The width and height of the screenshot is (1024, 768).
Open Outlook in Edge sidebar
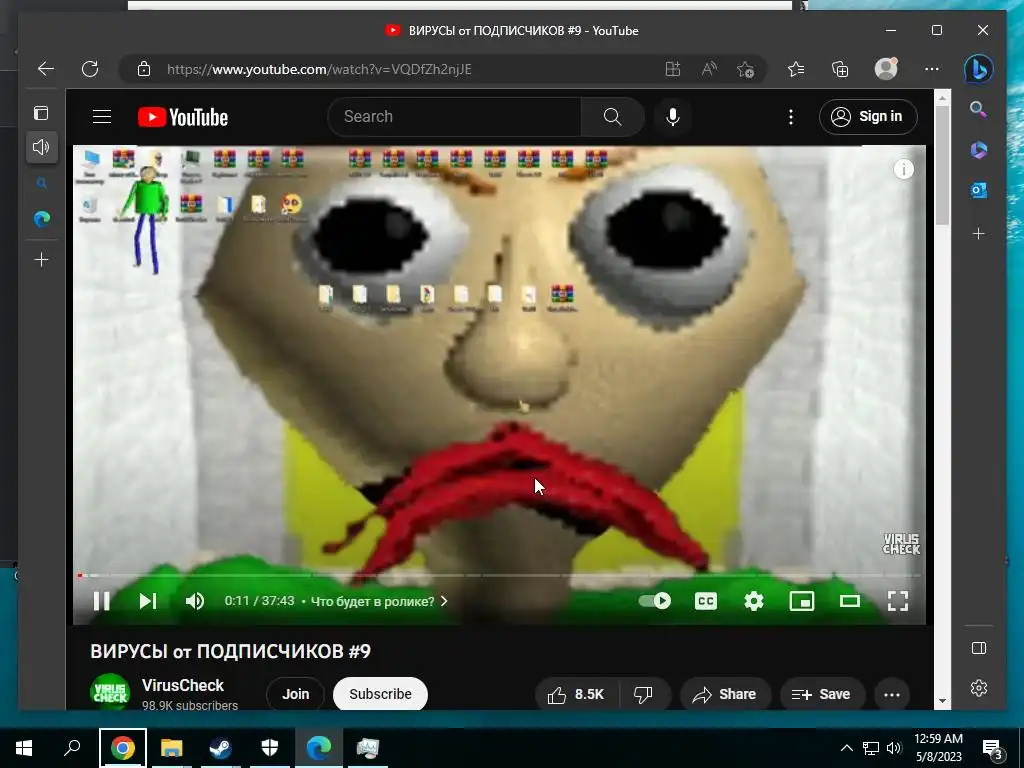click(x=978, y=191)
